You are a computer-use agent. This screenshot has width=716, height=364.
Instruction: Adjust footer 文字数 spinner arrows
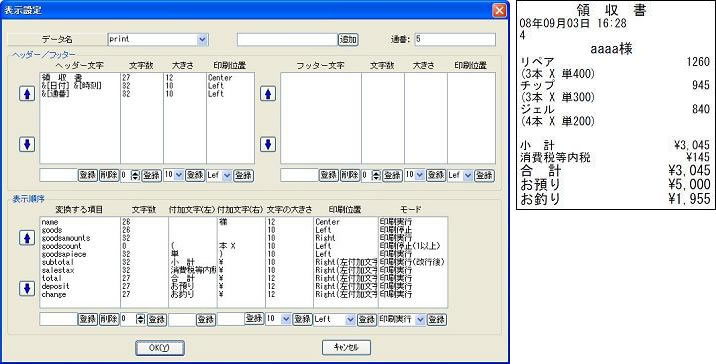point(376,175)
